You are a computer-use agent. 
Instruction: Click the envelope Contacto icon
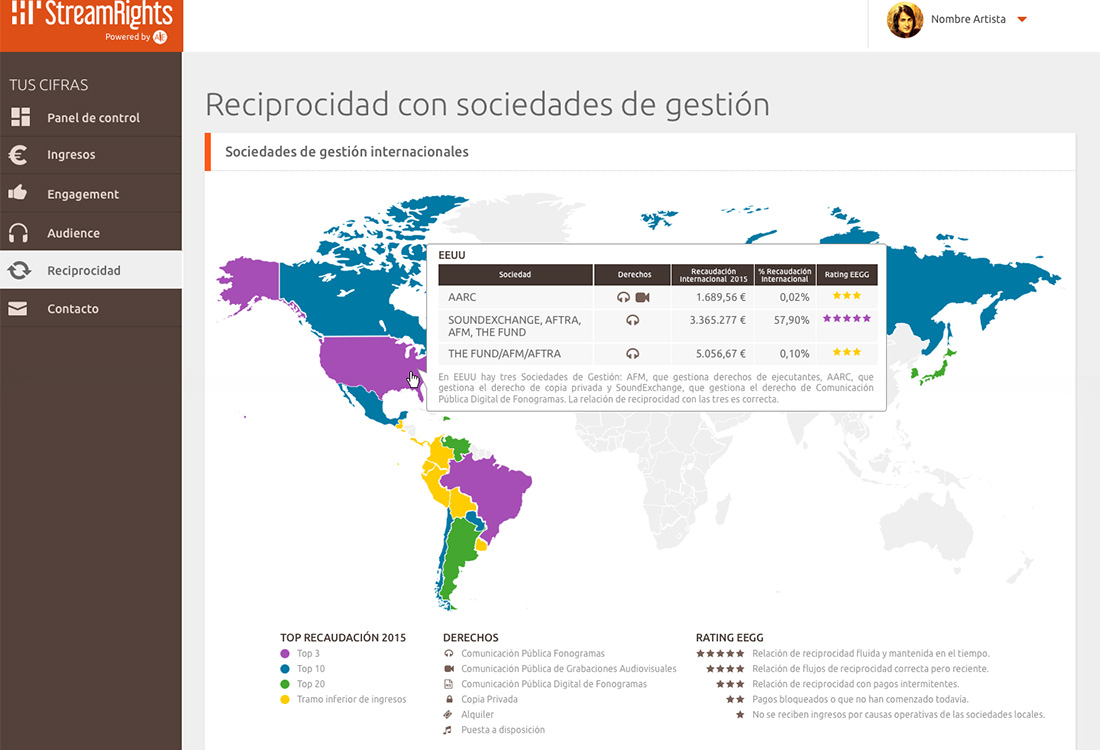click(x=18, y=309)
